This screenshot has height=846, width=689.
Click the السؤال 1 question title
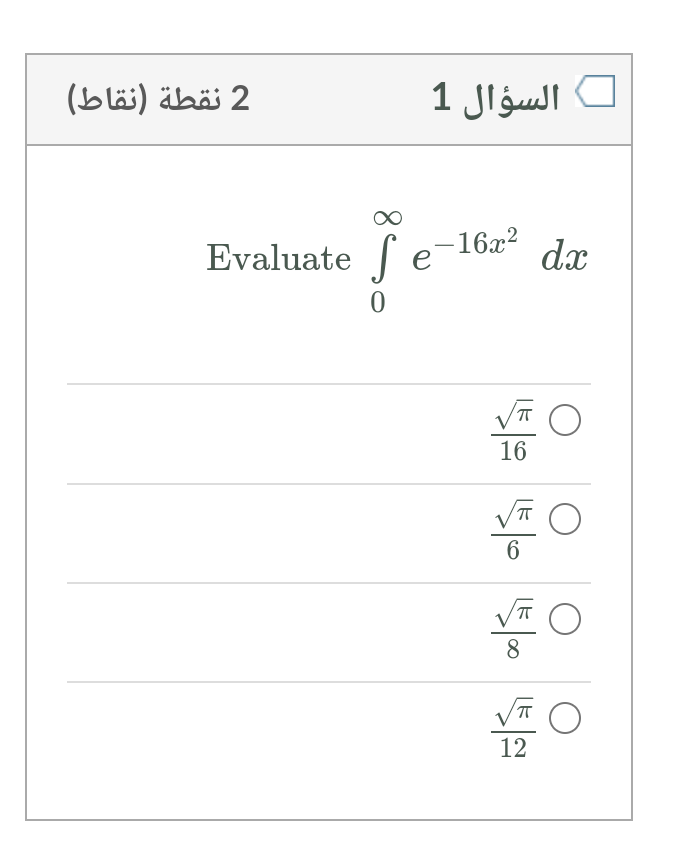496,99
